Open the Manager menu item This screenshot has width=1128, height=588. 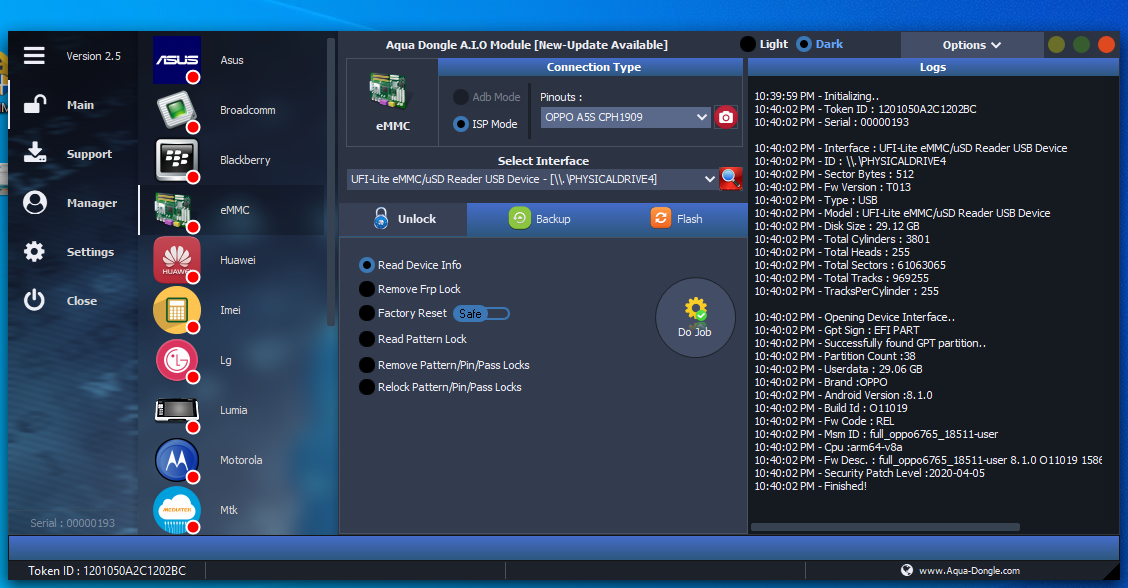(x=91, y=203)
